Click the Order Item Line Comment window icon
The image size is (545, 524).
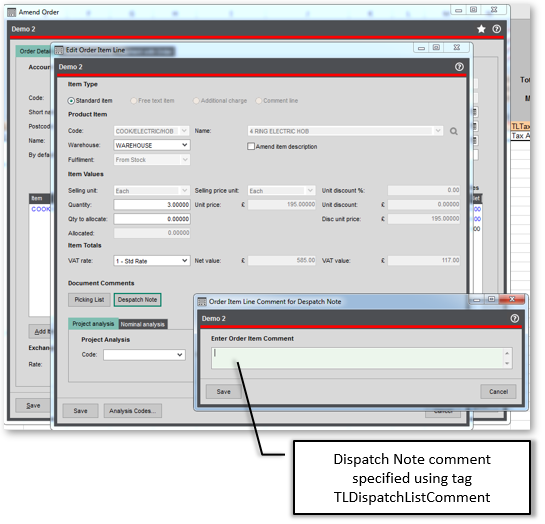202,302
